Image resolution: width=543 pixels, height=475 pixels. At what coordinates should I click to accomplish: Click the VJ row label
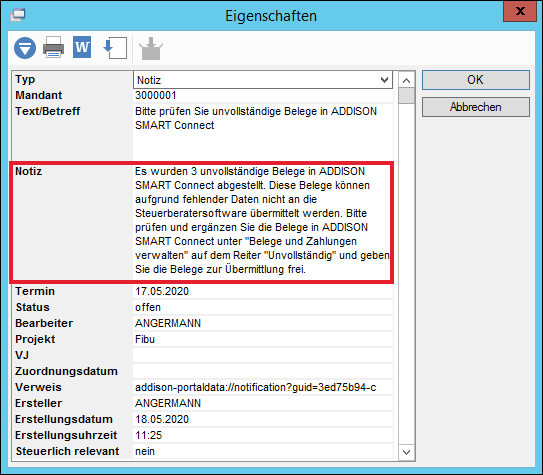click(x=22, y=355)
